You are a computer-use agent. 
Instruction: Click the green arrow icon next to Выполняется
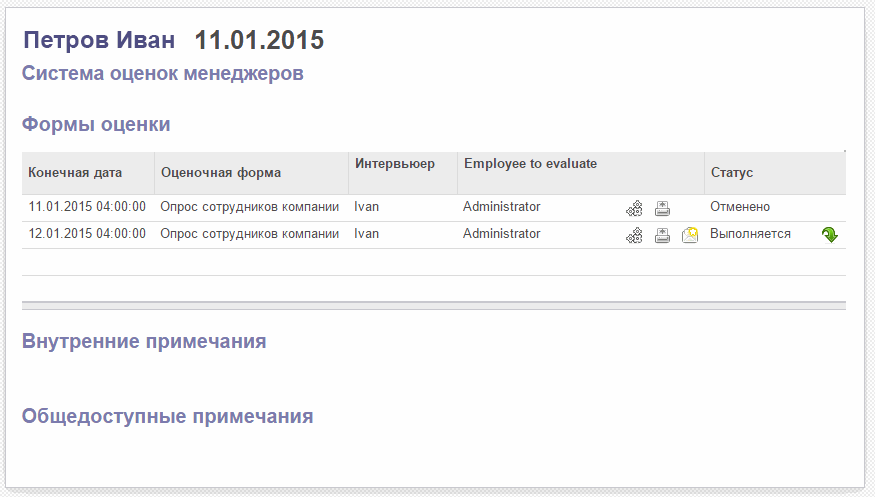tap(830, 235)
